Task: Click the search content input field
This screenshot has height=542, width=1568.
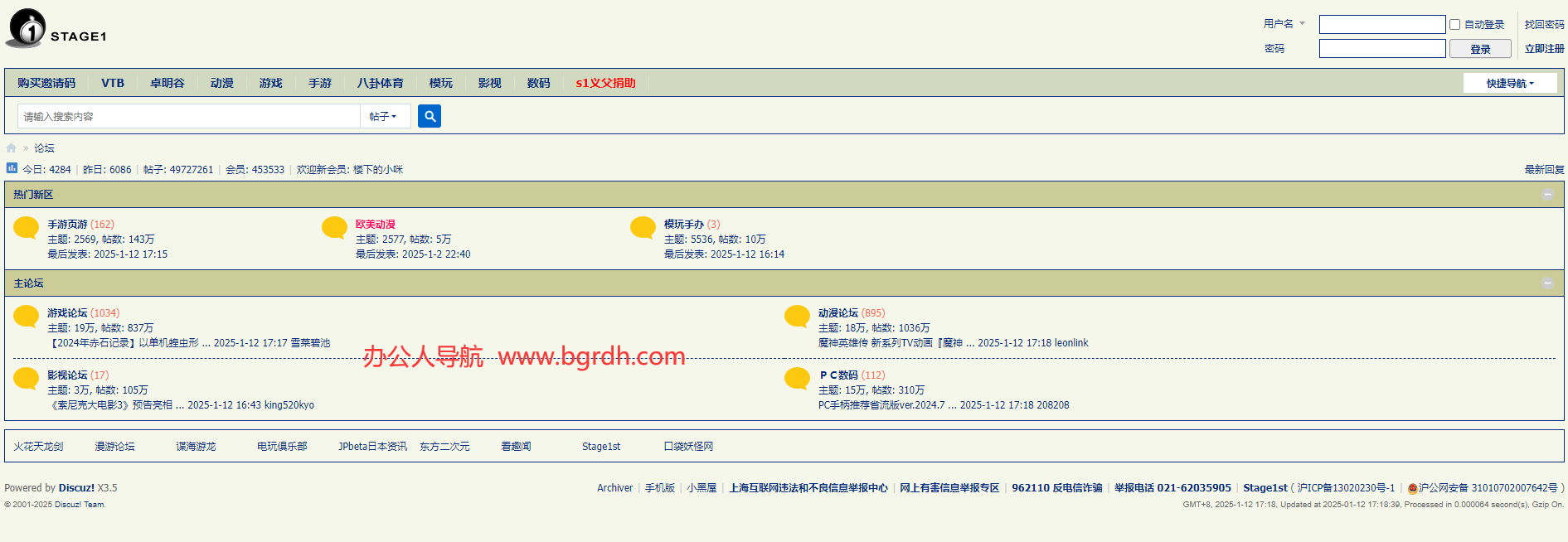Action: tap(189, 117)
